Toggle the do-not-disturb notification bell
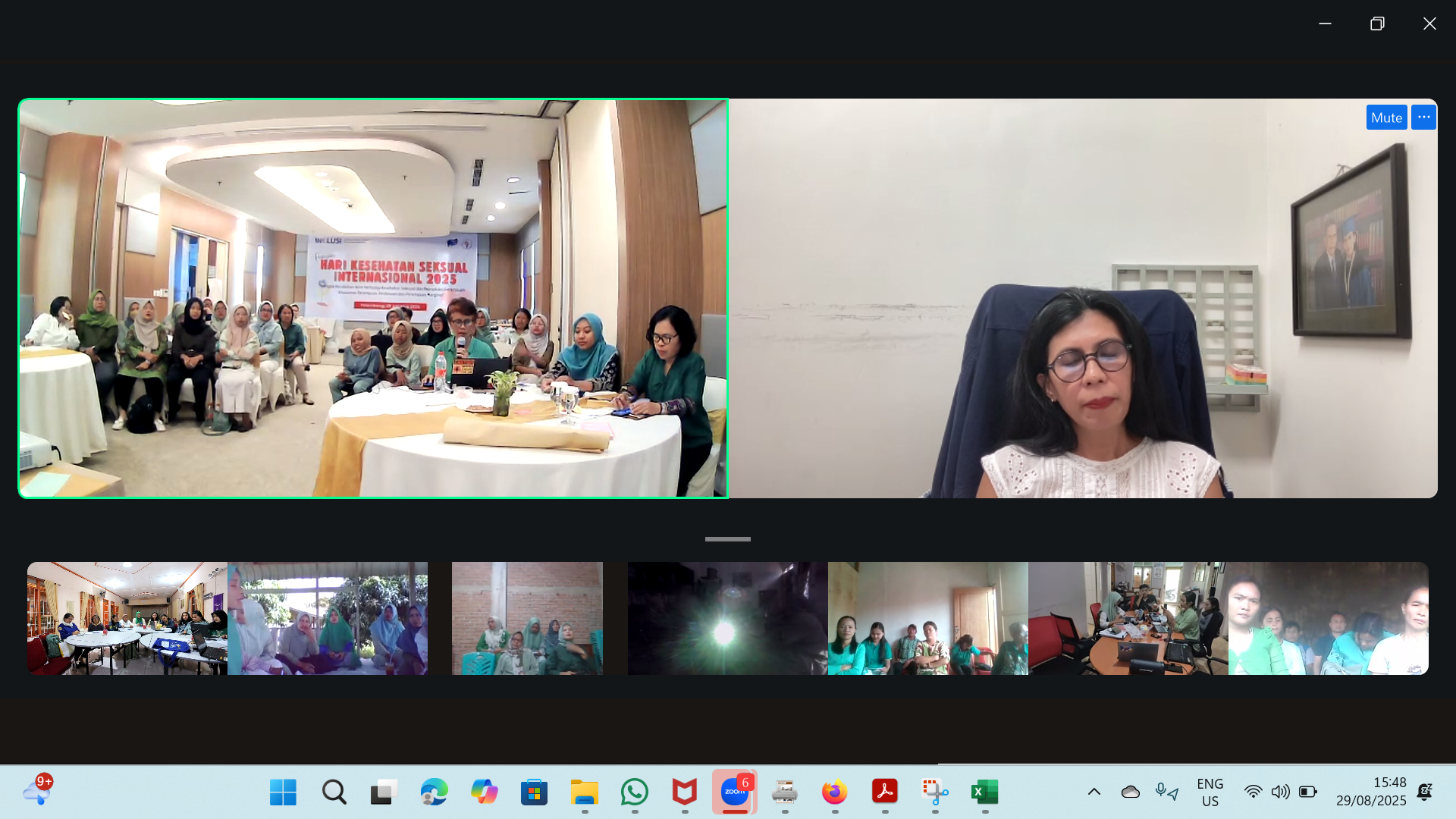This screenshot has height=819, width=1456. pos(1424,792)
